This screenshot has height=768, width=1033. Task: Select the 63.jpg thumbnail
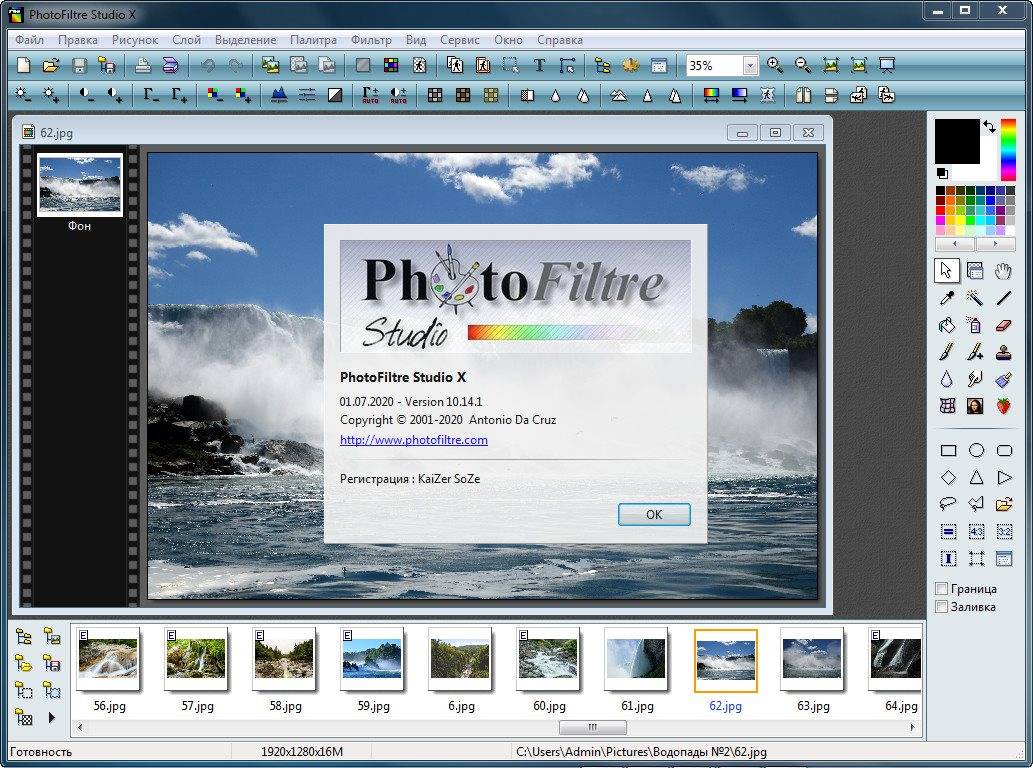812,659
